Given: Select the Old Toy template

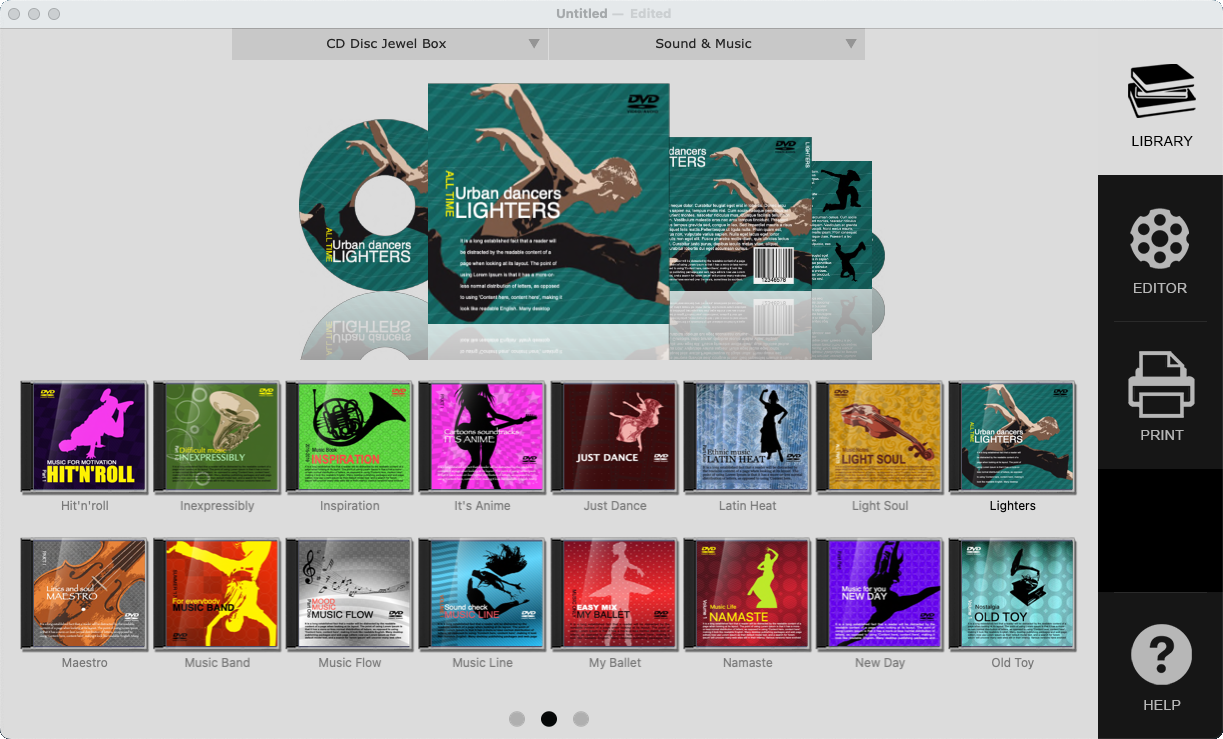Looking at the screenshot, I should pyautogui.click(x=1013, y=593).
